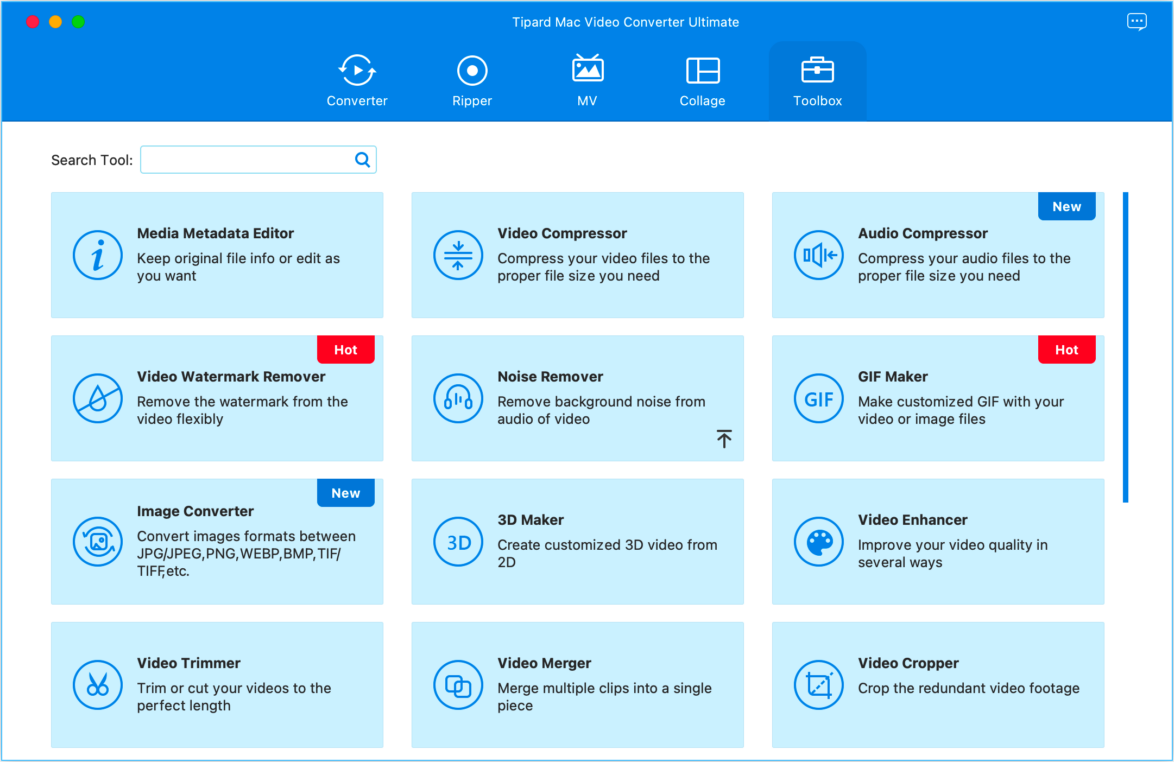Screen dimensions: 1174x762
Task: Click inside the Search Tool field
Action: (x=246, y=160)
